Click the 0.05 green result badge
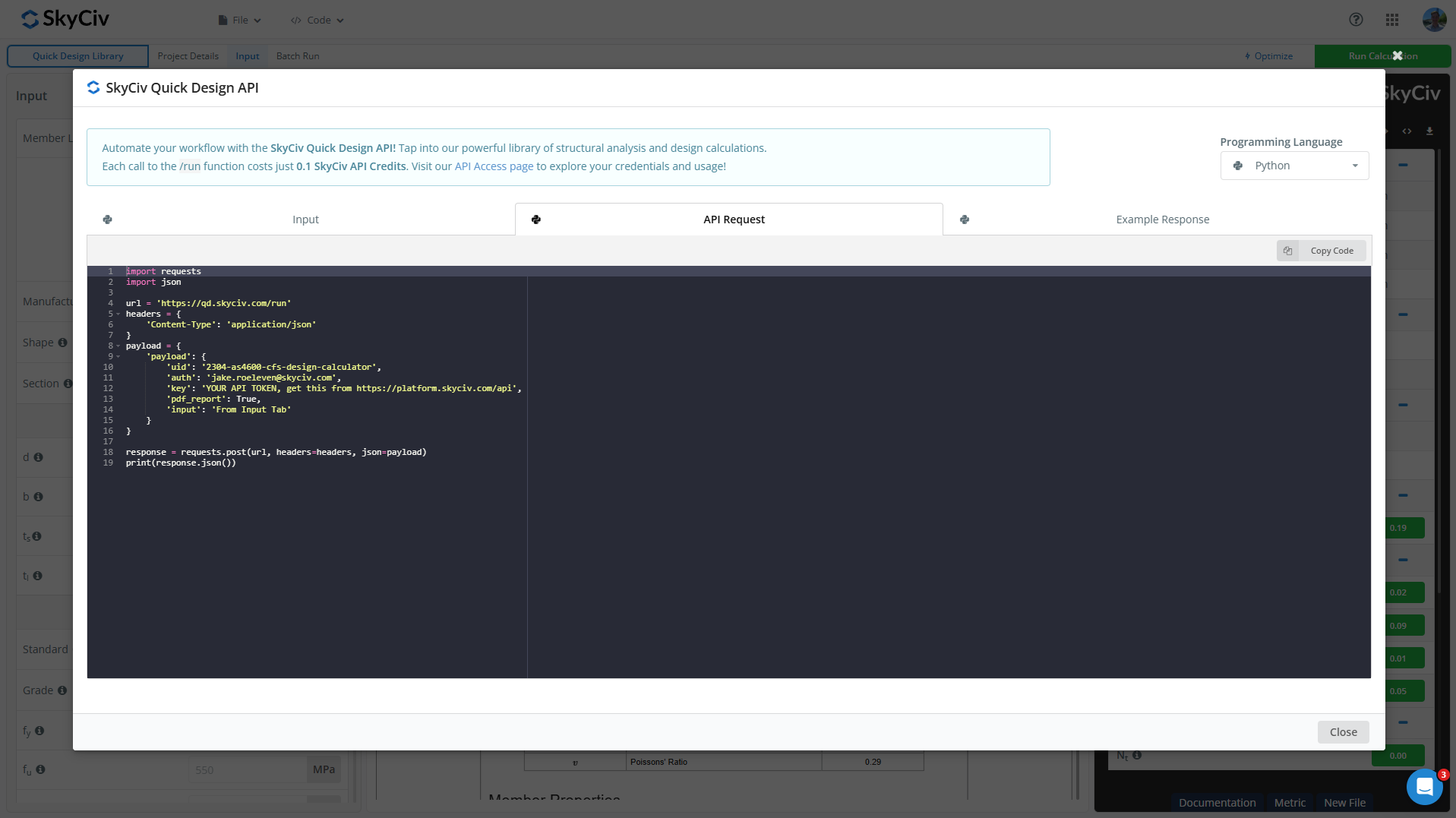Screen dimensions: 1456x818 1404,691
